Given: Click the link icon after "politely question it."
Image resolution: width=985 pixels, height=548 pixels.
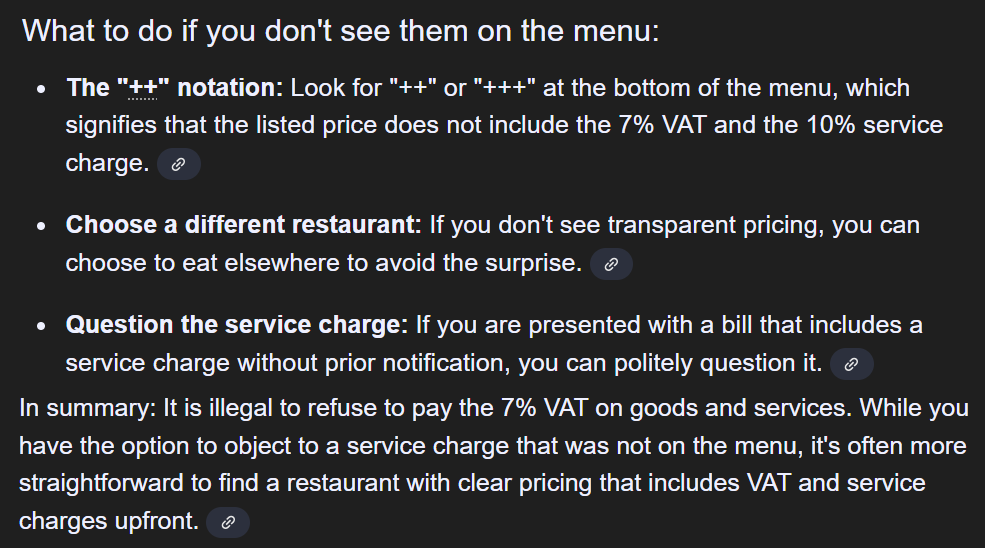Looking at the screenshot, I should coord(851,365).
